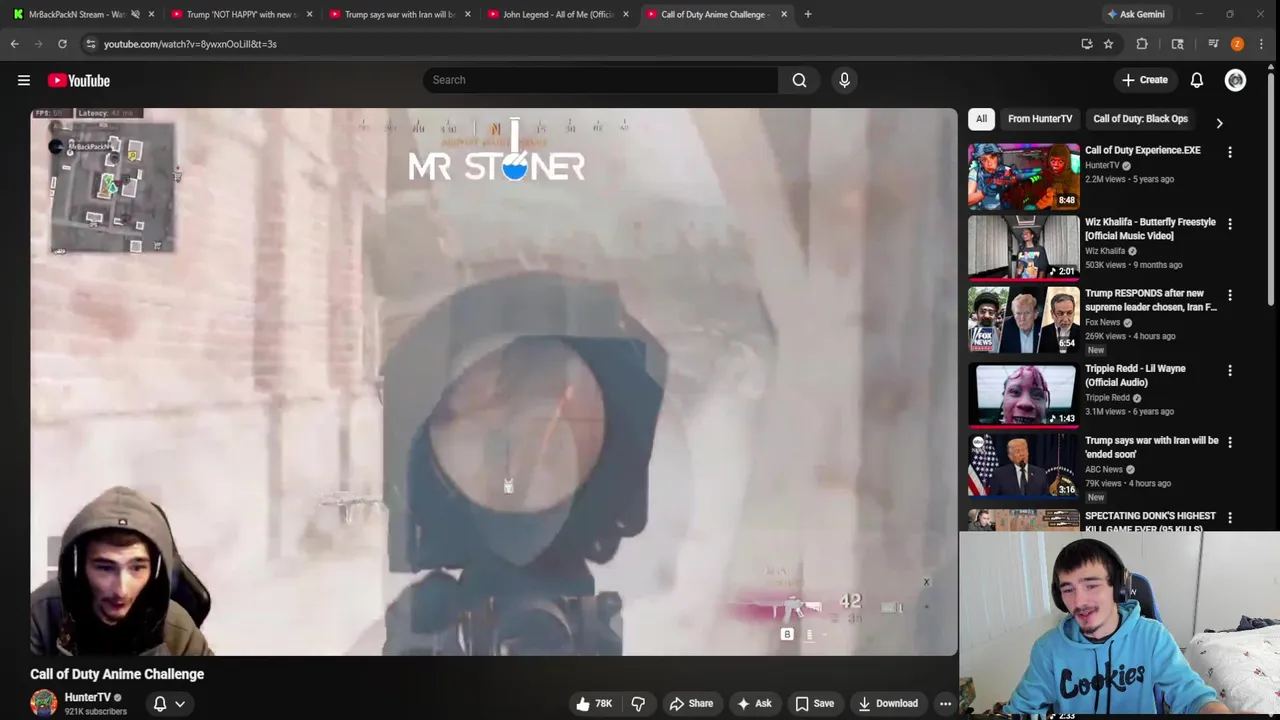Close the Call of Duty Anime Challenge tab
The height and width of the screenshot is (720, 1280).
pyautogui.click(x=784, y=14)
